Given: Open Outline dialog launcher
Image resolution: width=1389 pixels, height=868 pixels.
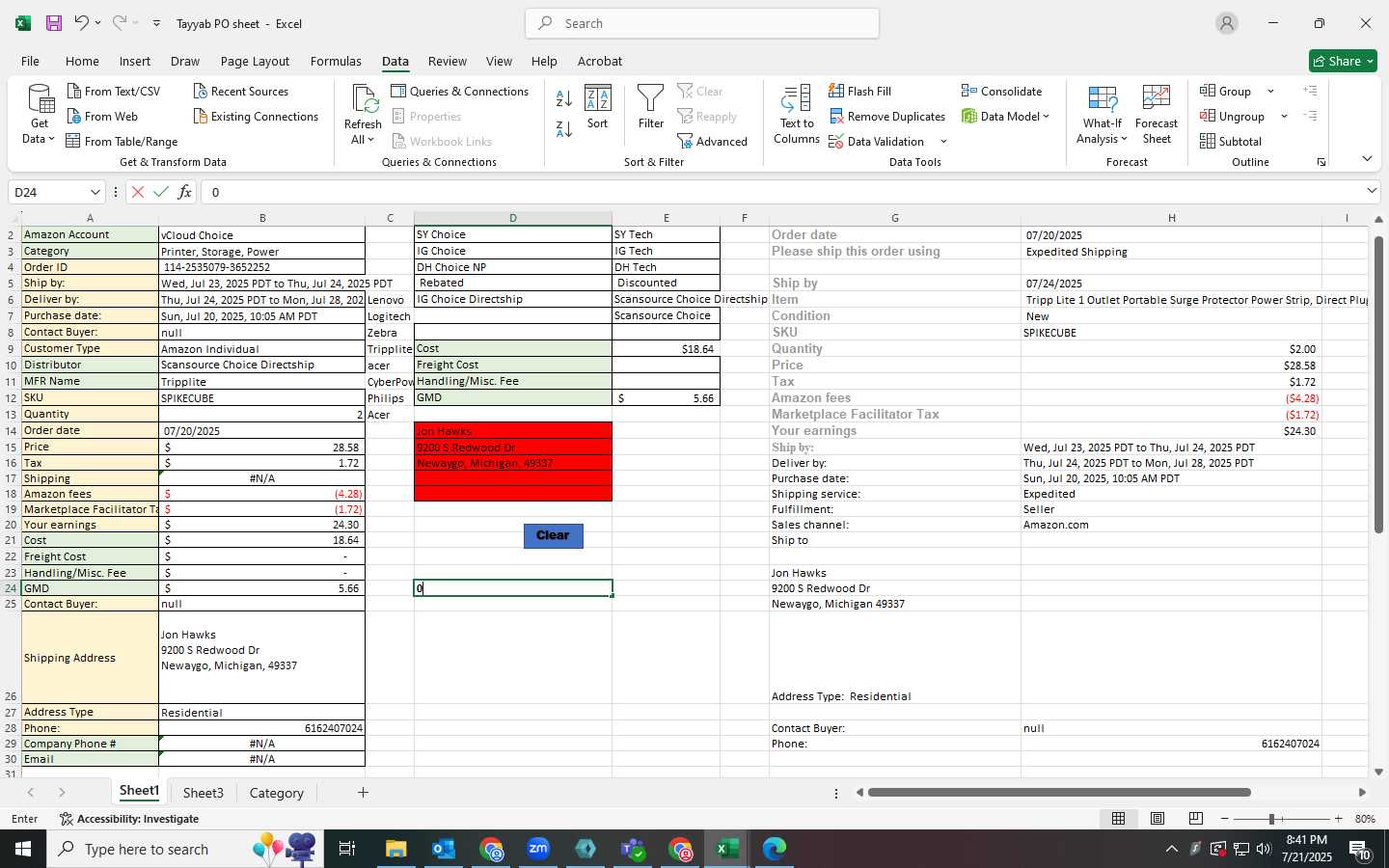Looking at the screenshot, I should click(x=1321, y=162).
